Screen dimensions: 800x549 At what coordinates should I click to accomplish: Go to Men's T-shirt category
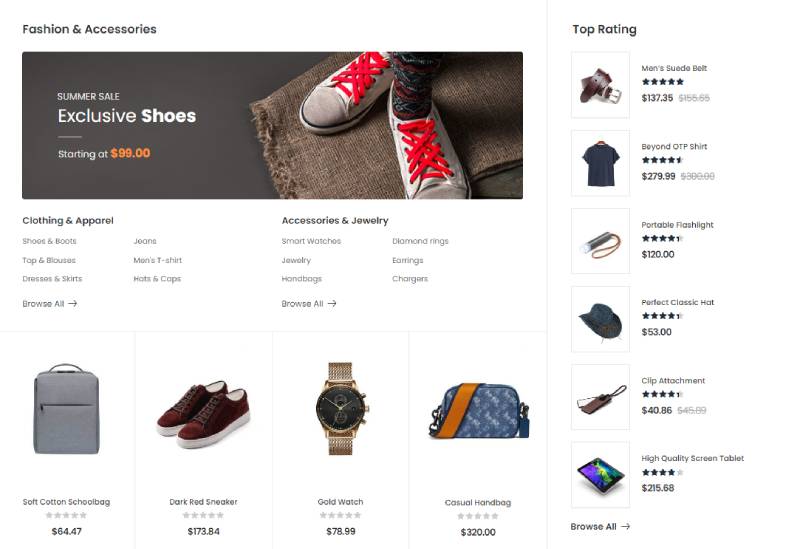point(158,260)
